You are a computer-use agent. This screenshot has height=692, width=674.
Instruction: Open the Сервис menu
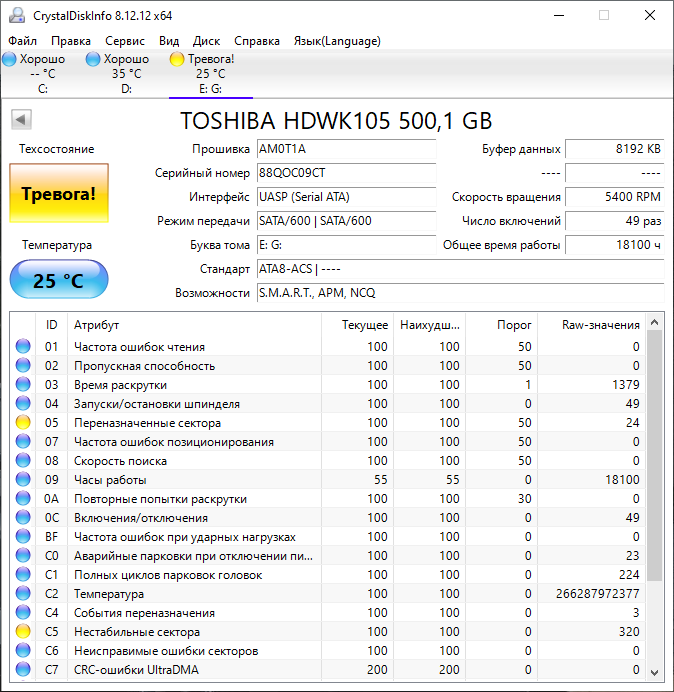(x=125, y=41)
